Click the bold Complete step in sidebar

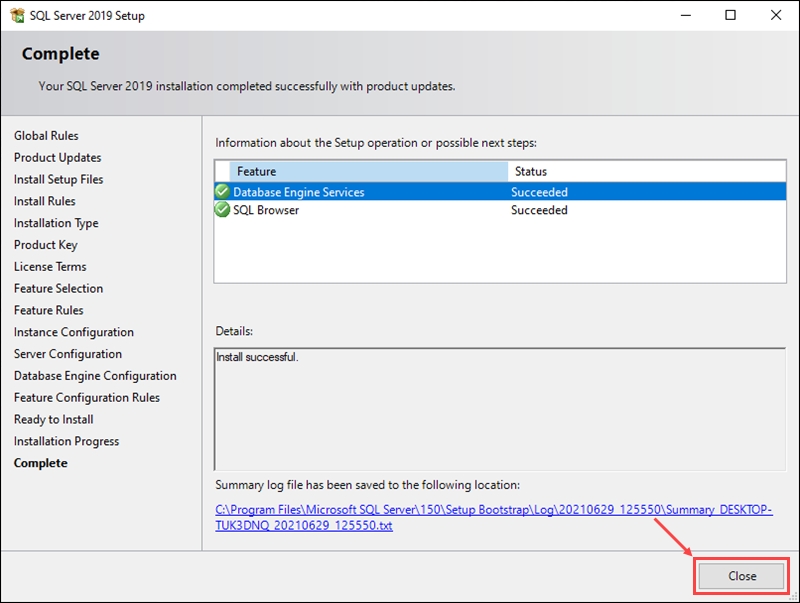point(40,463)
